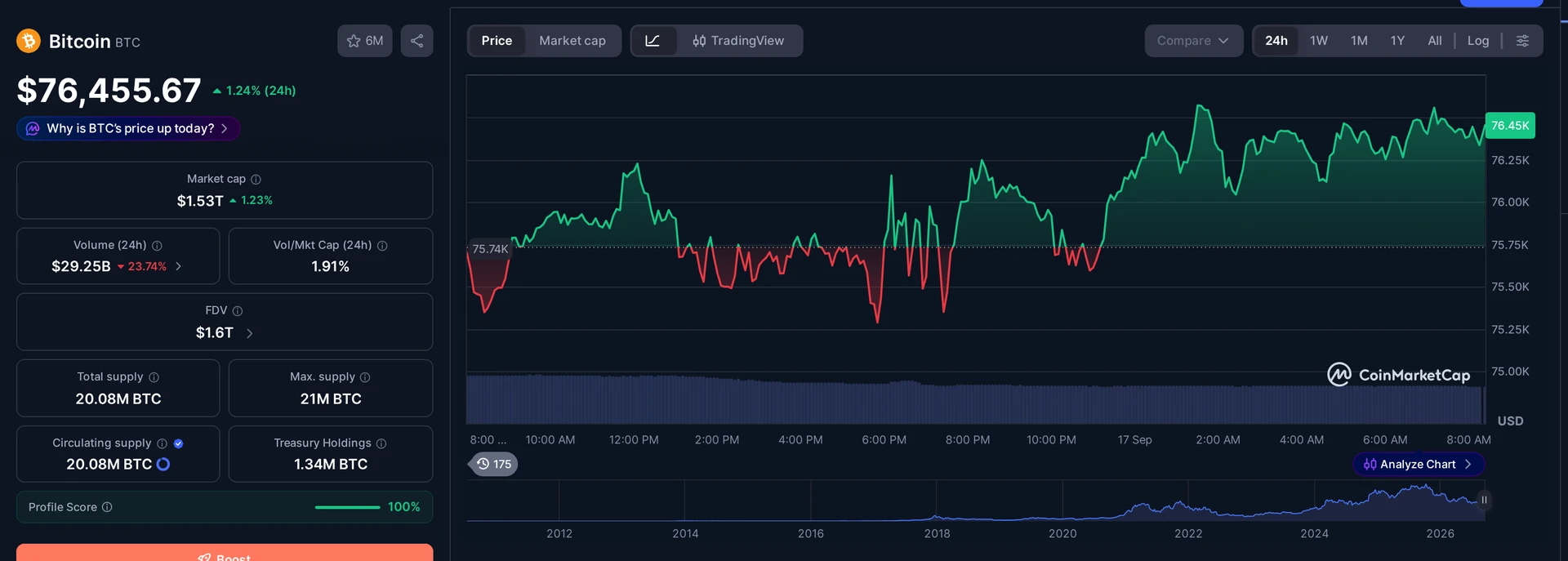
Task: Open chart settings sliders icon
Action: (x=1522, y=41)
